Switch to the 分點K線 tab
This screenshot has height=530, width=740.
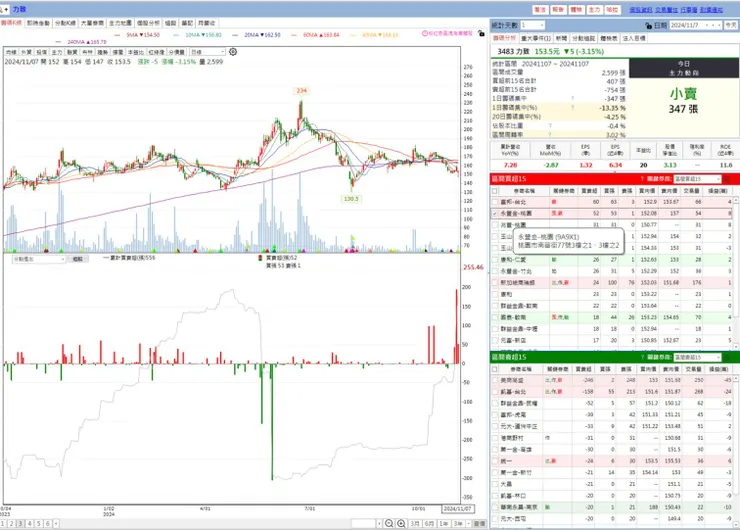pyautogui.click(x=65, y=23)
